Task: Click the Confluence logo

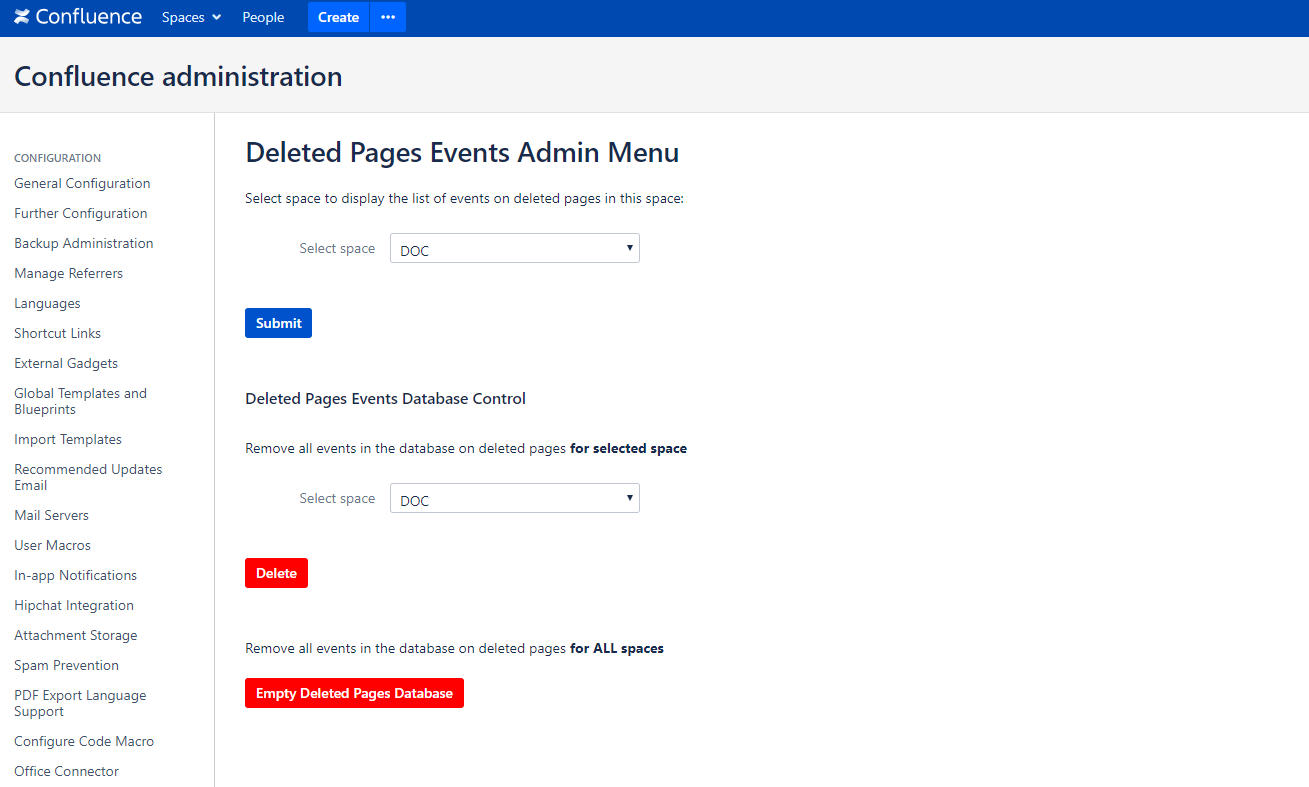Action: [x=78, y=17]
